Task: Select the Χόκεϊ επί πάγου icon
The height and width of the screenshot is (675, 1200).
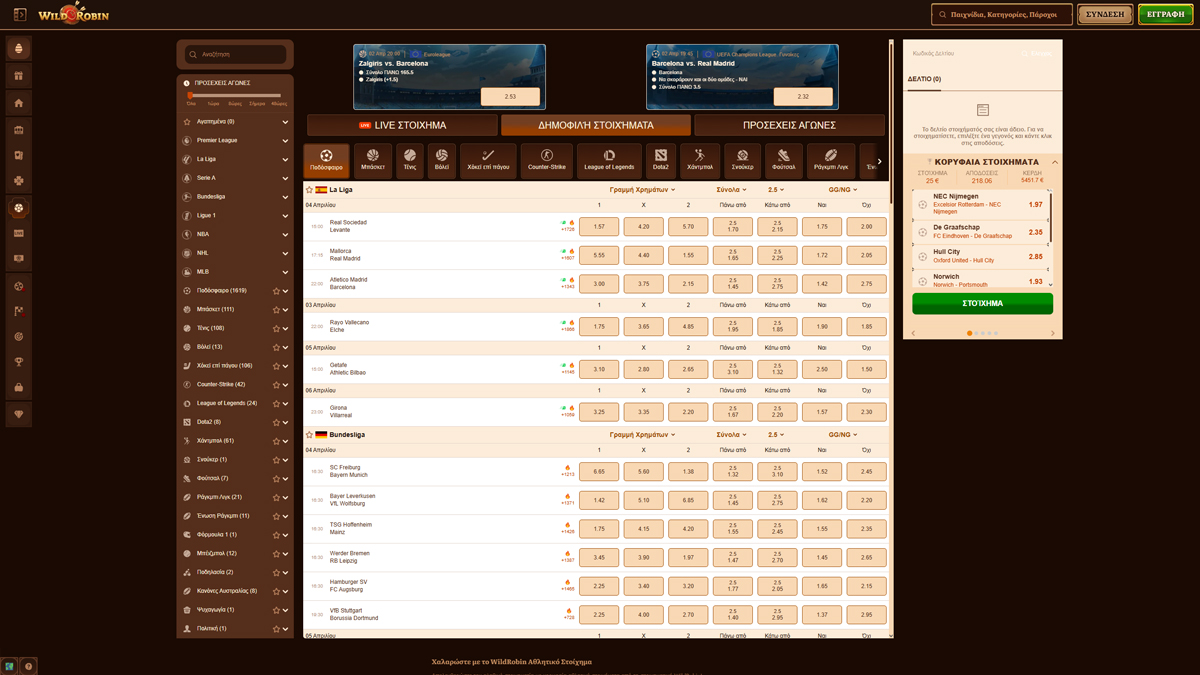Action: pos(487,160)
